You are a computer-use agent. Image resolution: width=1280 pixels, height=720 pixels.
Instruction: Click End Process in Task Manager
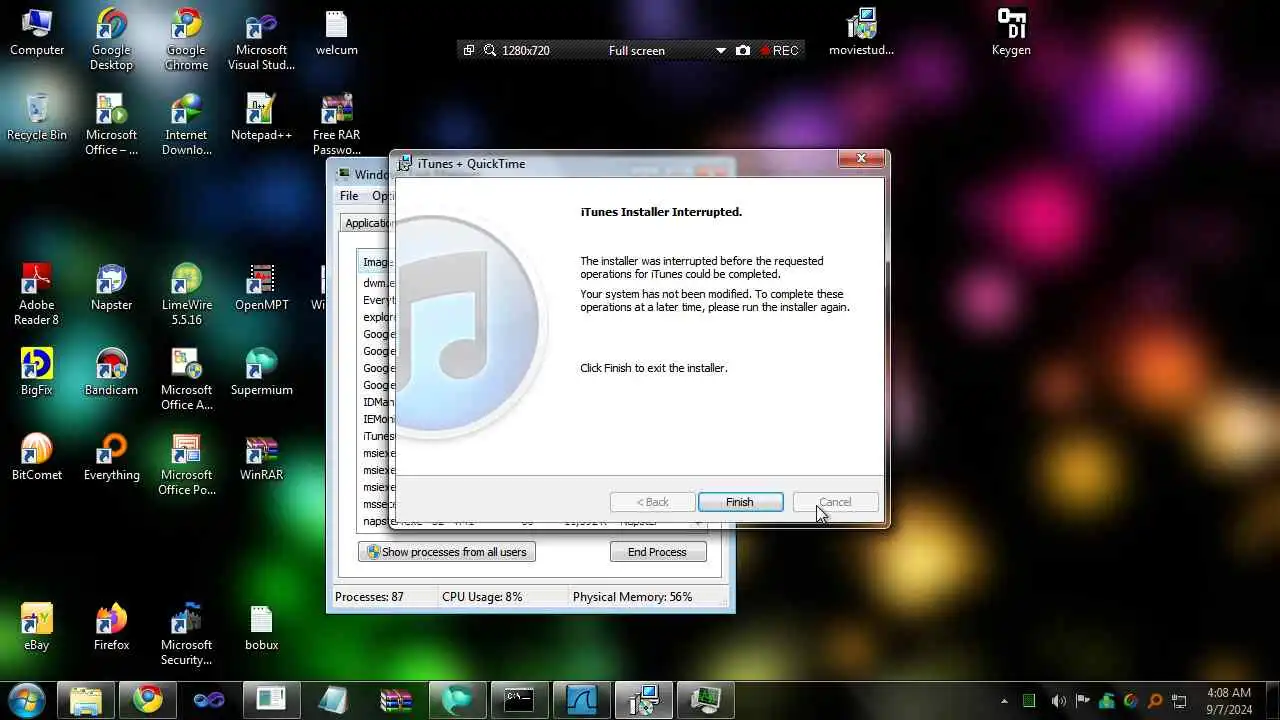(657, 552)
